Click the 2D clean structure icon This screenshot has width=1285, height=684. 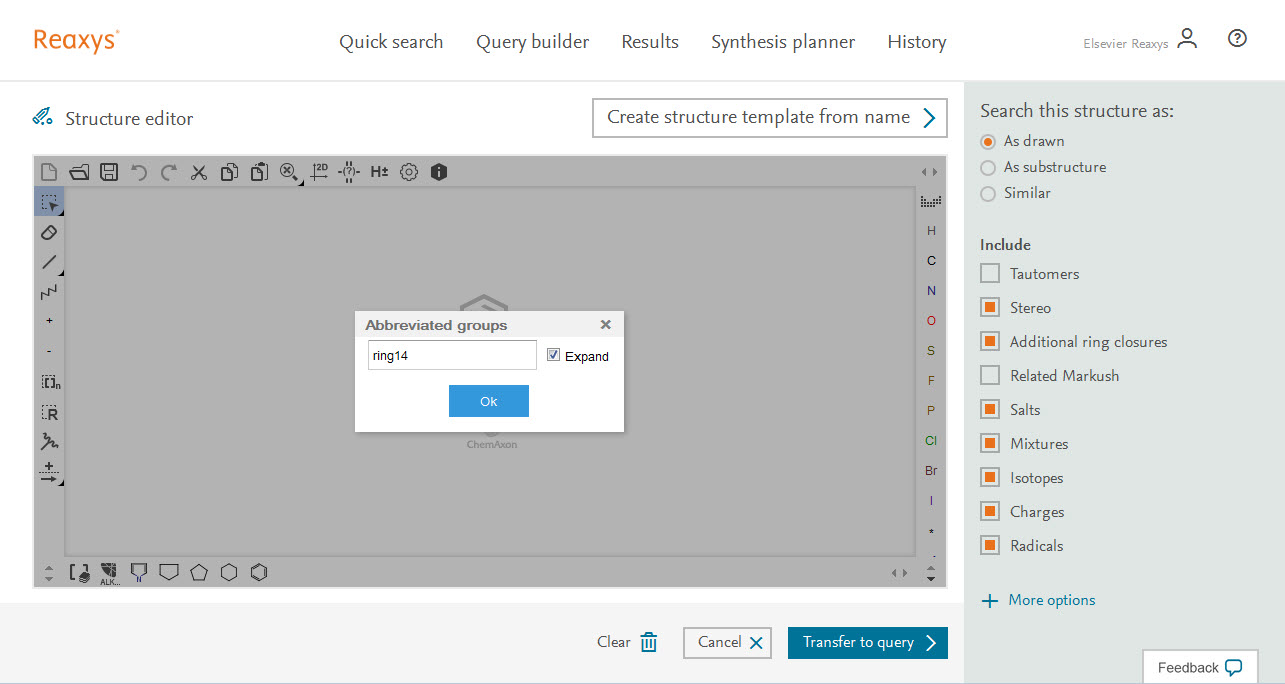point(319,172)
